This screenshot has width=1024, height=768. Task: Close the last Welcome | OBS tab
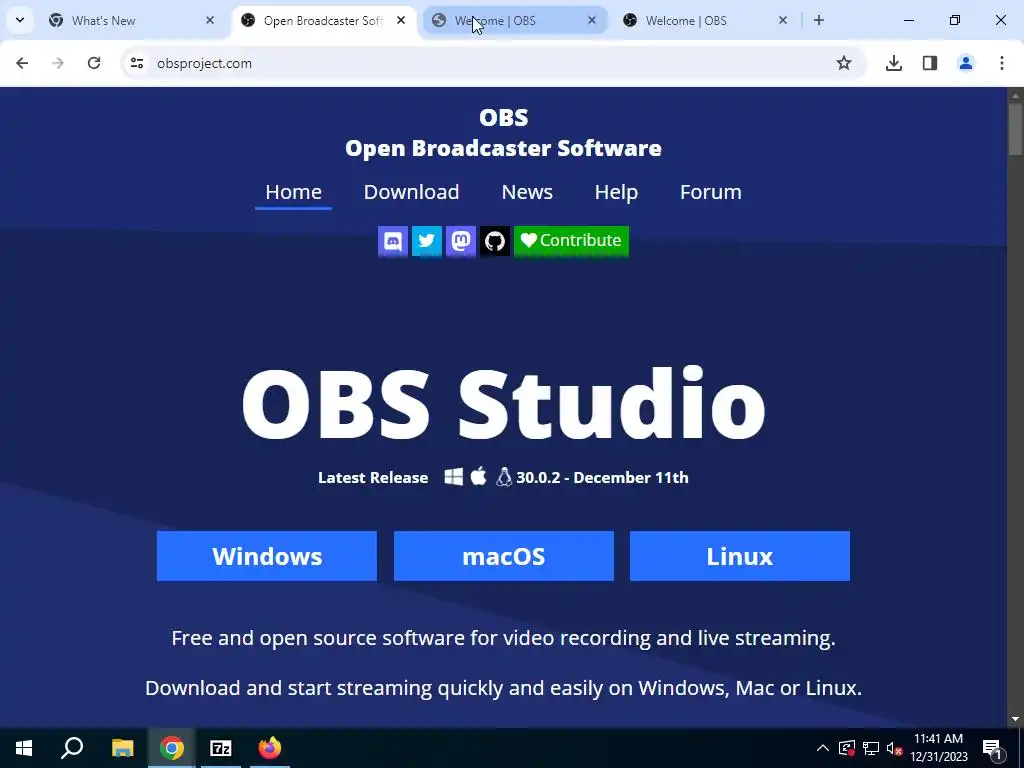tap(783, 20)
